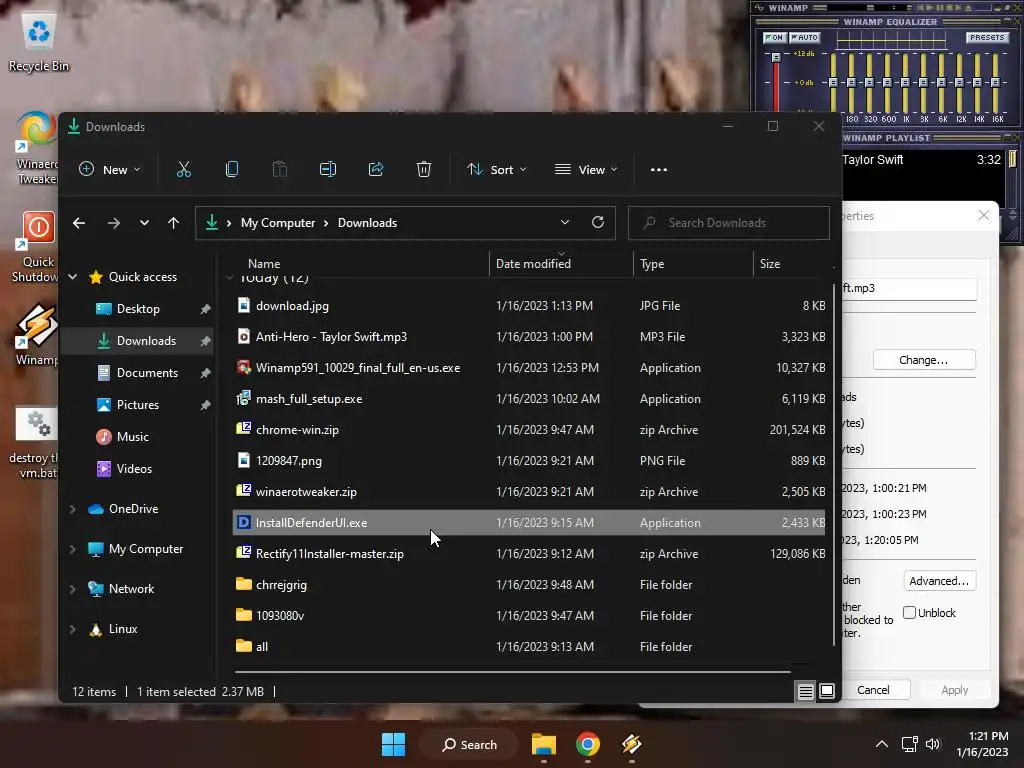The image size is (1024, 768).
Task: Toggle the Winamp equalizer AUTO button
Action: coord(805,37)
